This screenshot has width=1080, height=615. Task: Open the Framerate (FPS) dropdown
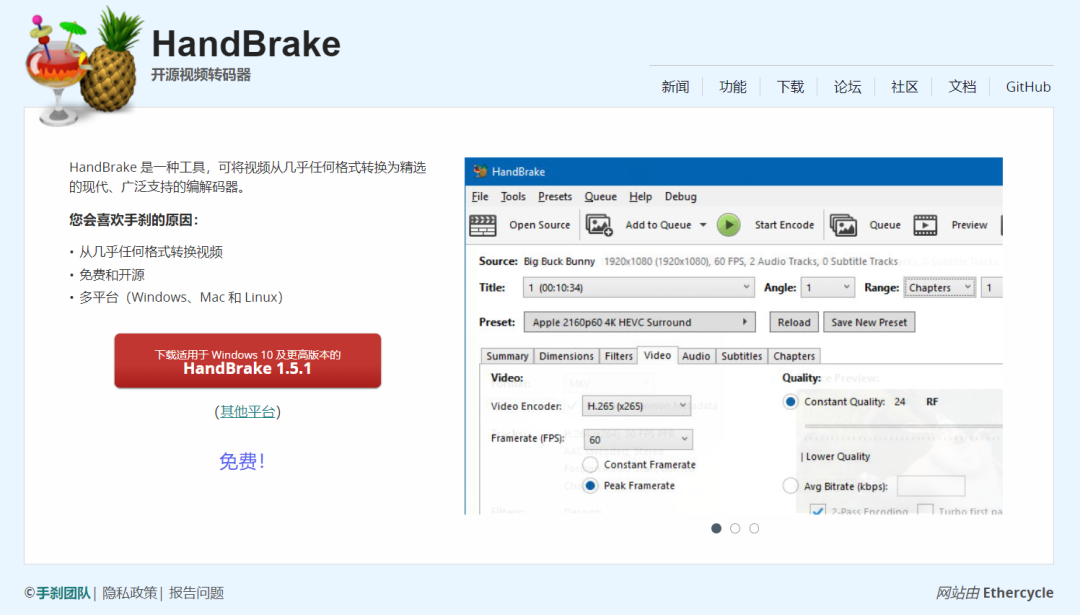coord(638,439)
